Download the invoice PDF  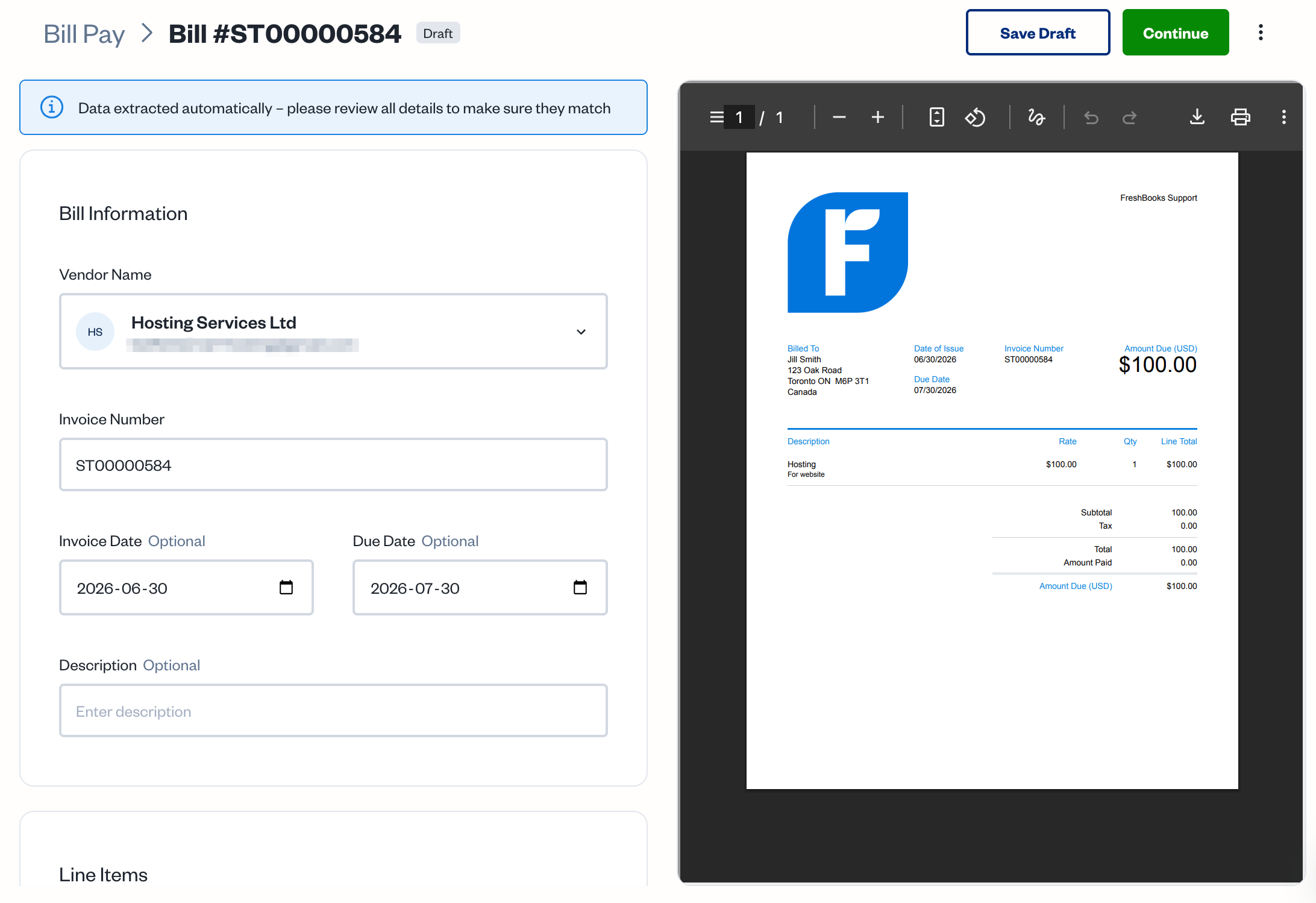click(x=1197, y=117)
